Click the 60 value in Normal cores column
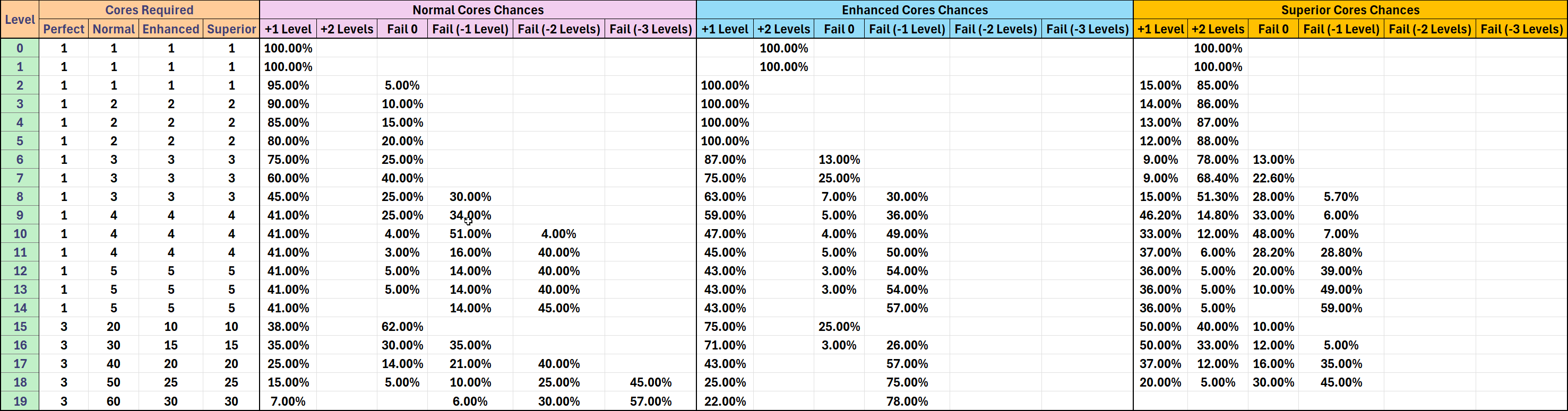The image size is (1568, 411). tap(113, 401)
